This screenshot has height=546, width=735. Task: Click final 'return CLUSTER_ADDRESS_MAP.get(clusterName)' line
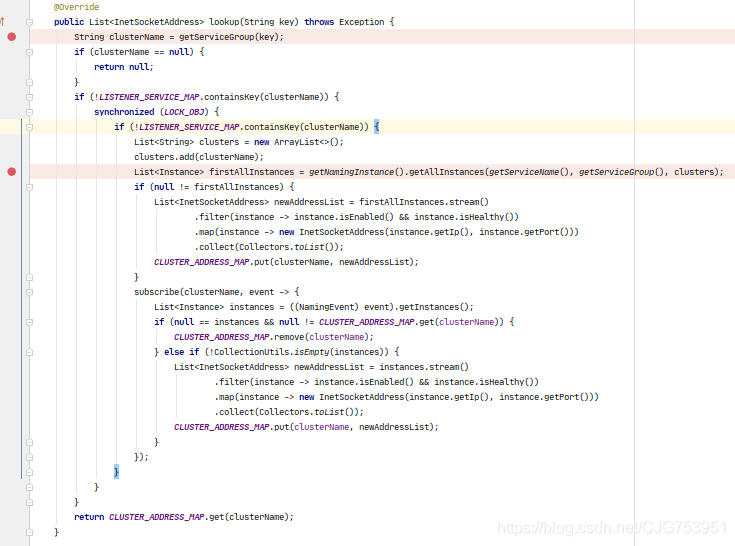184,517
